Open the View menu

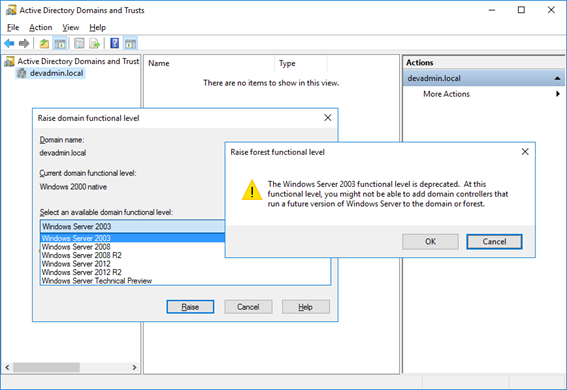pos(71,27)
